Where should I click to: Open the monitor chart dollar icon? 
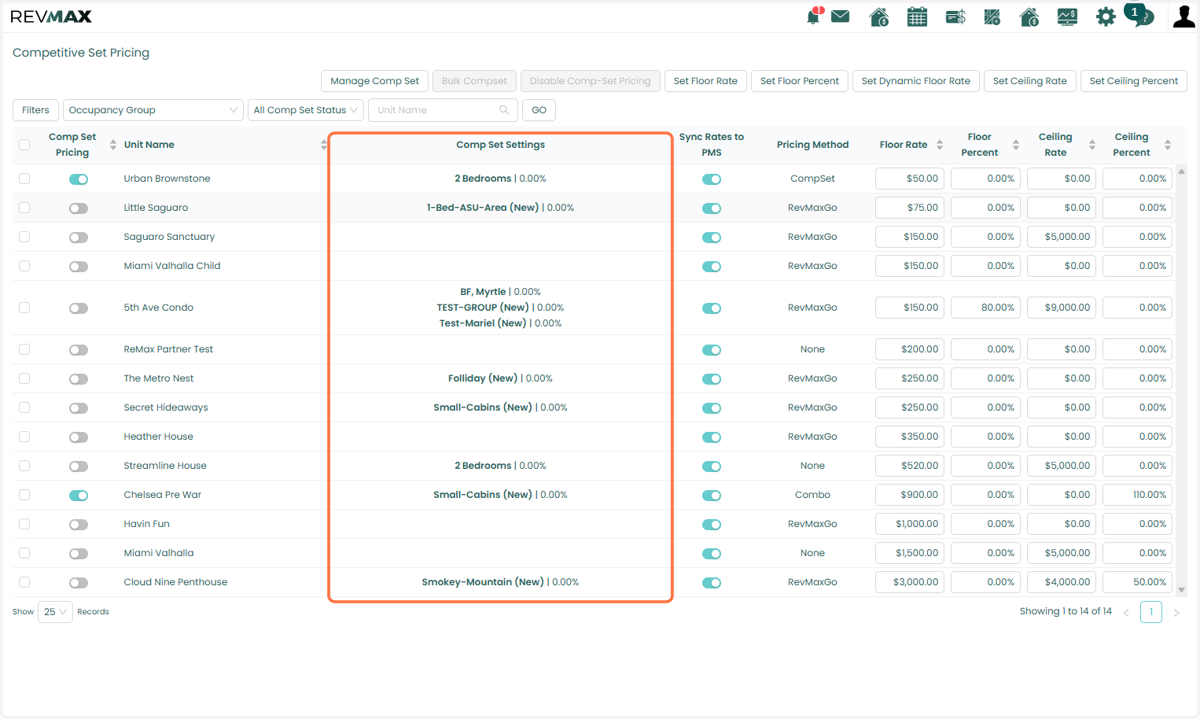tap(1067, 17)
